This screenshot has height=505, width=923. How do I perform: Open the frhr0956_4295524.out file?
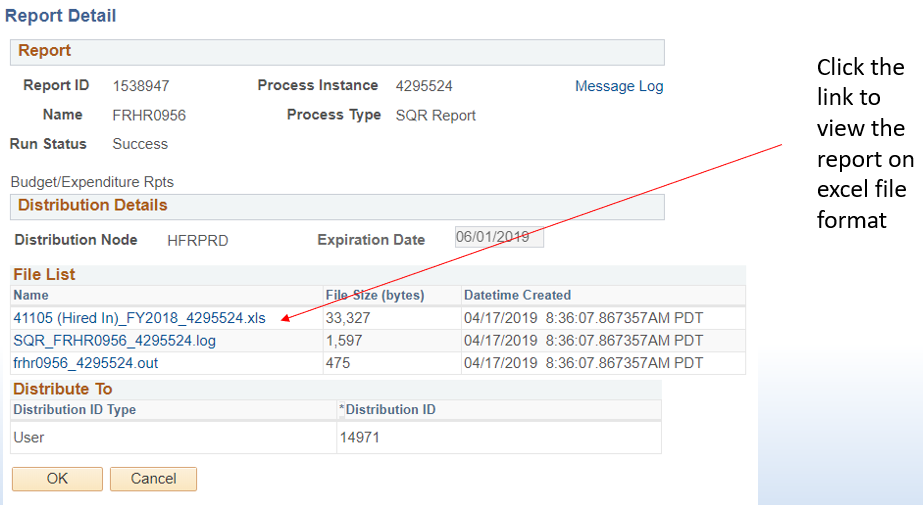pos(86,363)
